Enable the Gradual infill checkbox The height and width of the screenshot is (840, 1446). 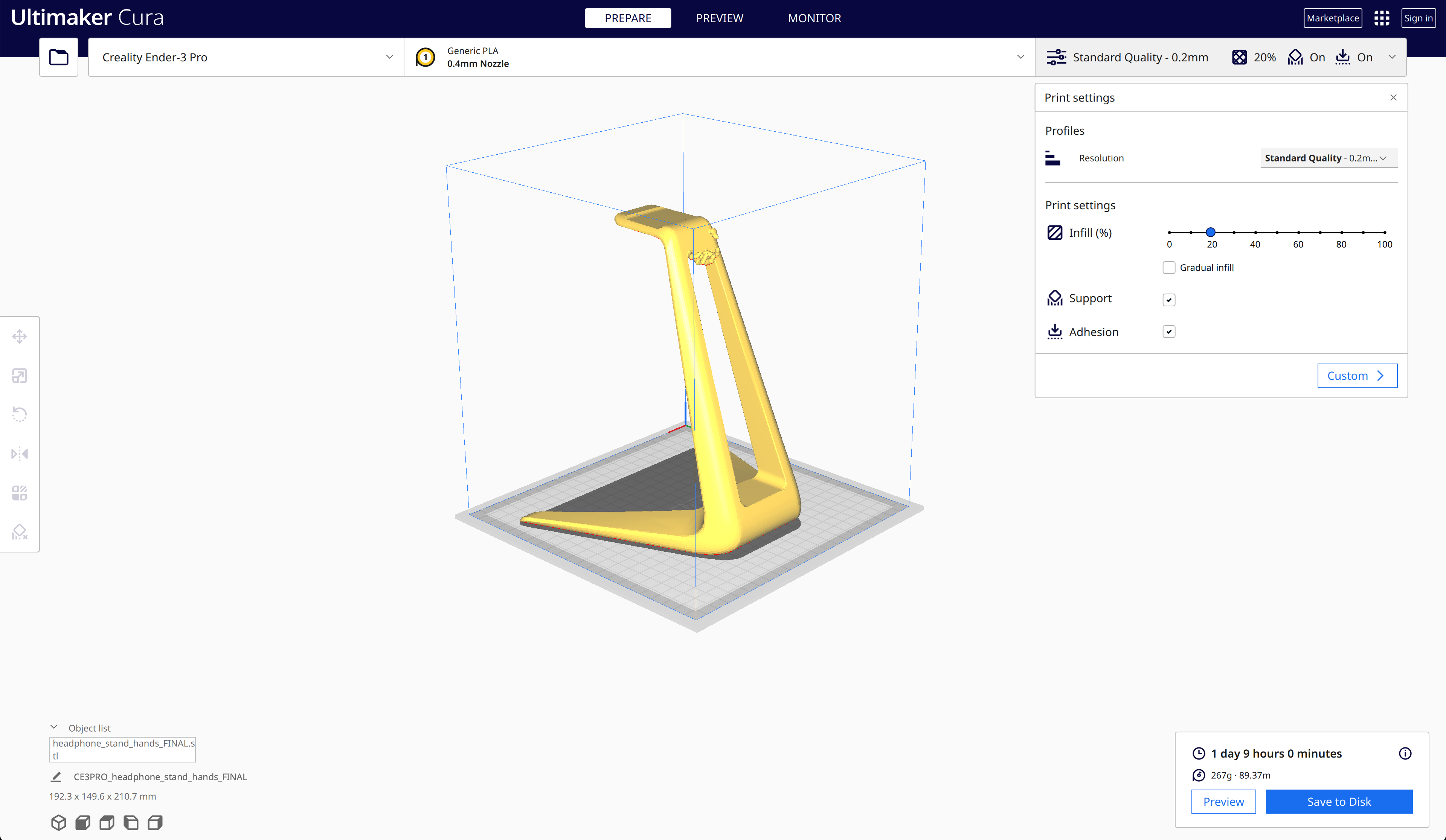[1169, 268]
